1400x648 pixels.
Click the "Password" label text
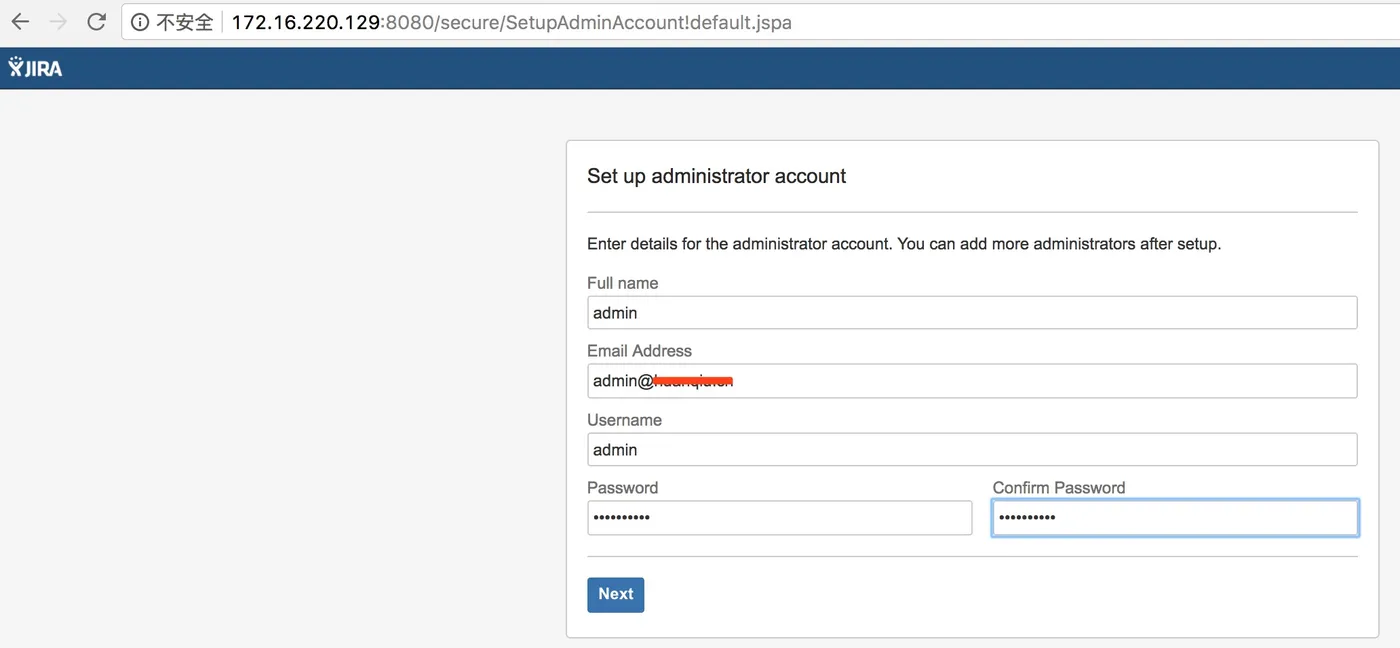tap(622, 488)
